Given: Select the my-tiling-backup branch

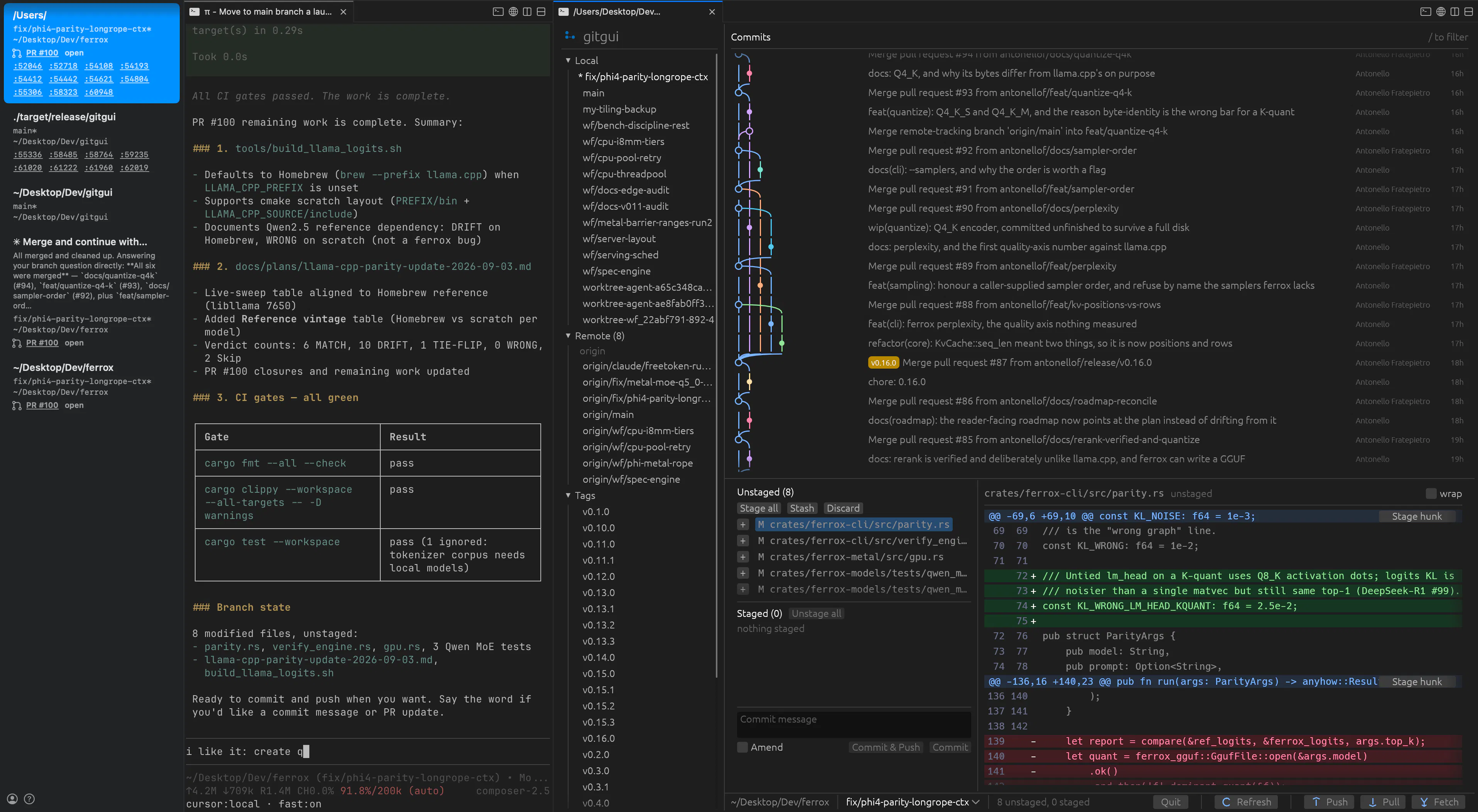Looking at the screenshot, I should (619, 109).
